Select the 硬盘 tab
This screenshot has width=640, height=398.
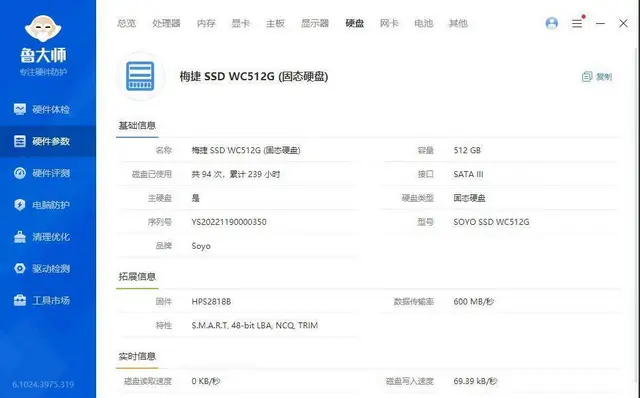click(354, 23)
